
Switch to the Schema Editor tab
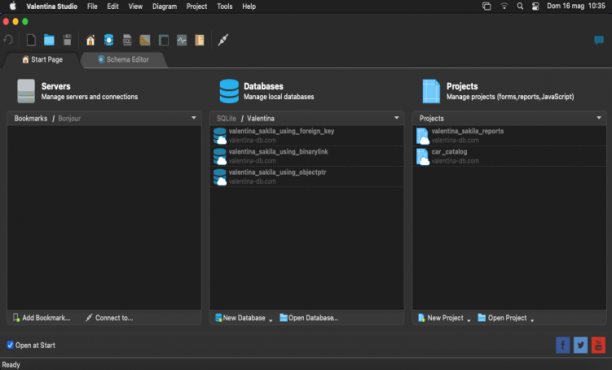coord(123,60)
